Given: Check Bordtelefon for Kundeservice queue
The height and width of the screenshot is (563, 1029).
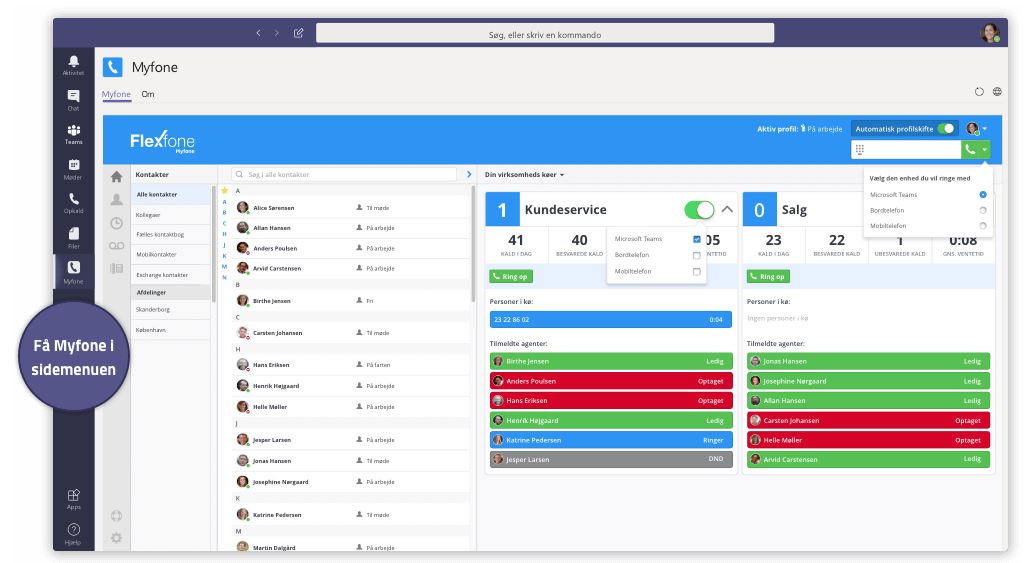Looking at the screenshot, I should click(x=697, y=255).
